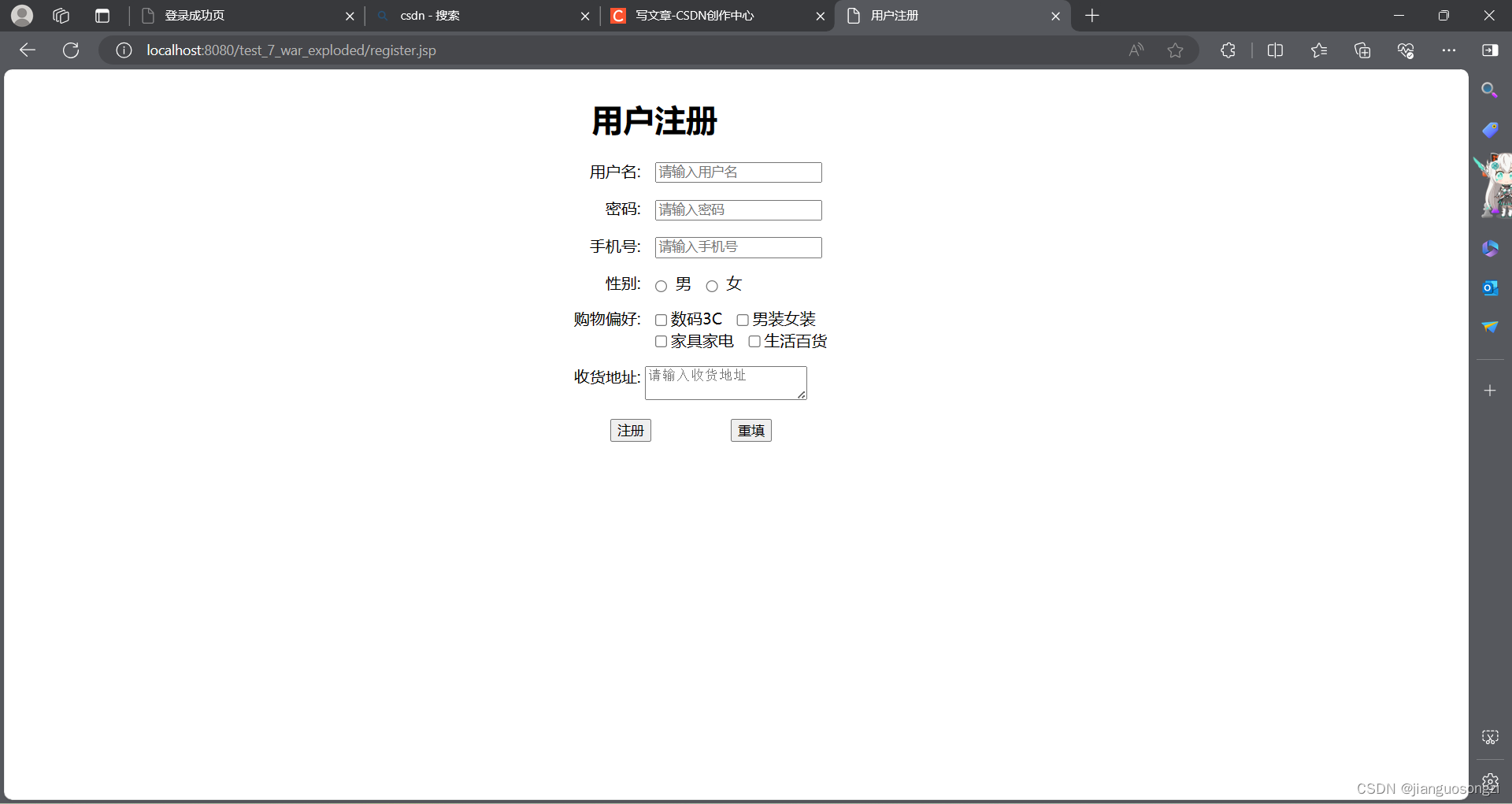Toggle the sidebar panel icon in toolbar
The width and height of the screenshot is (1512, 804).
tap(1490, 50)
